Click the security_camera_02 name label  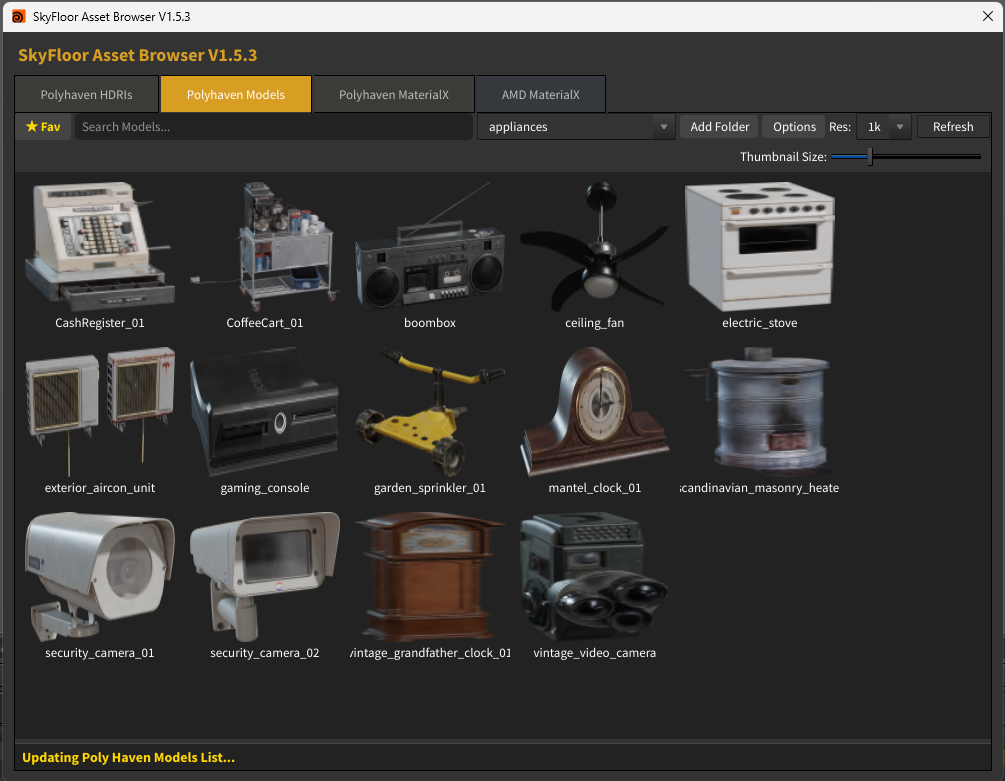(265, 653)
